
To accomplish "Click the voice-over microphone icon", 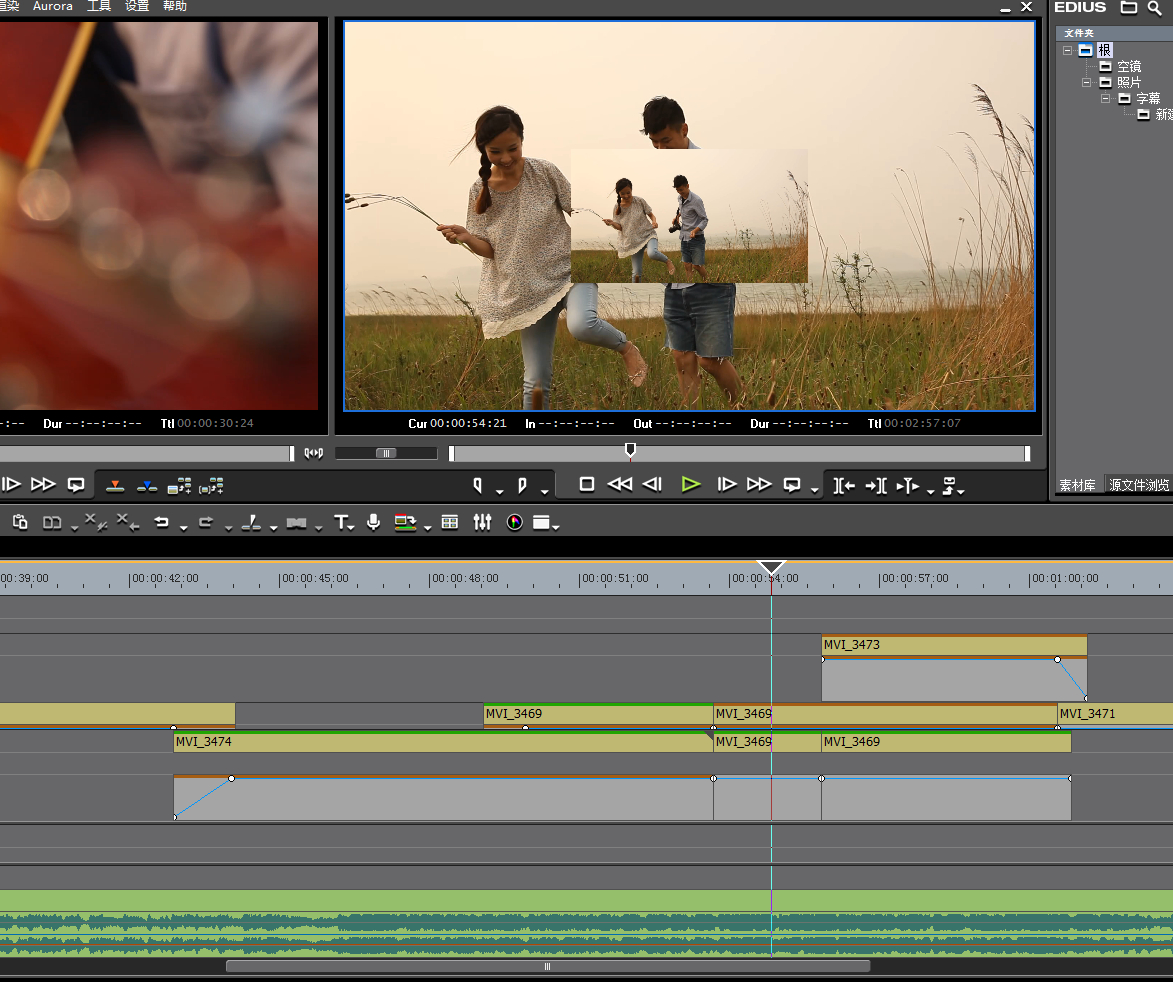I will point(373,522).
